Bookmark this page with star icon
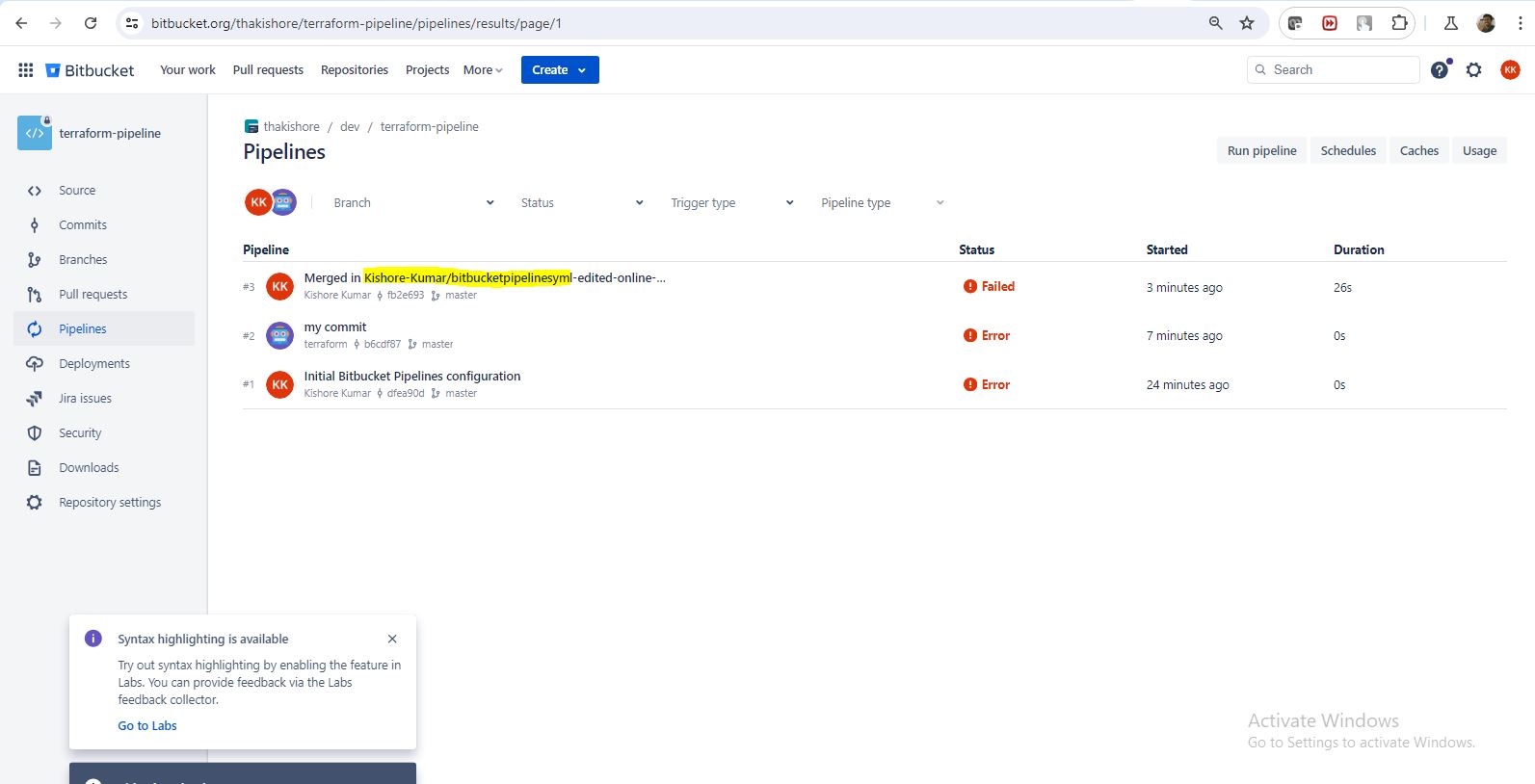Viewport: 1535px width, 784px height. click(1247, 23)
